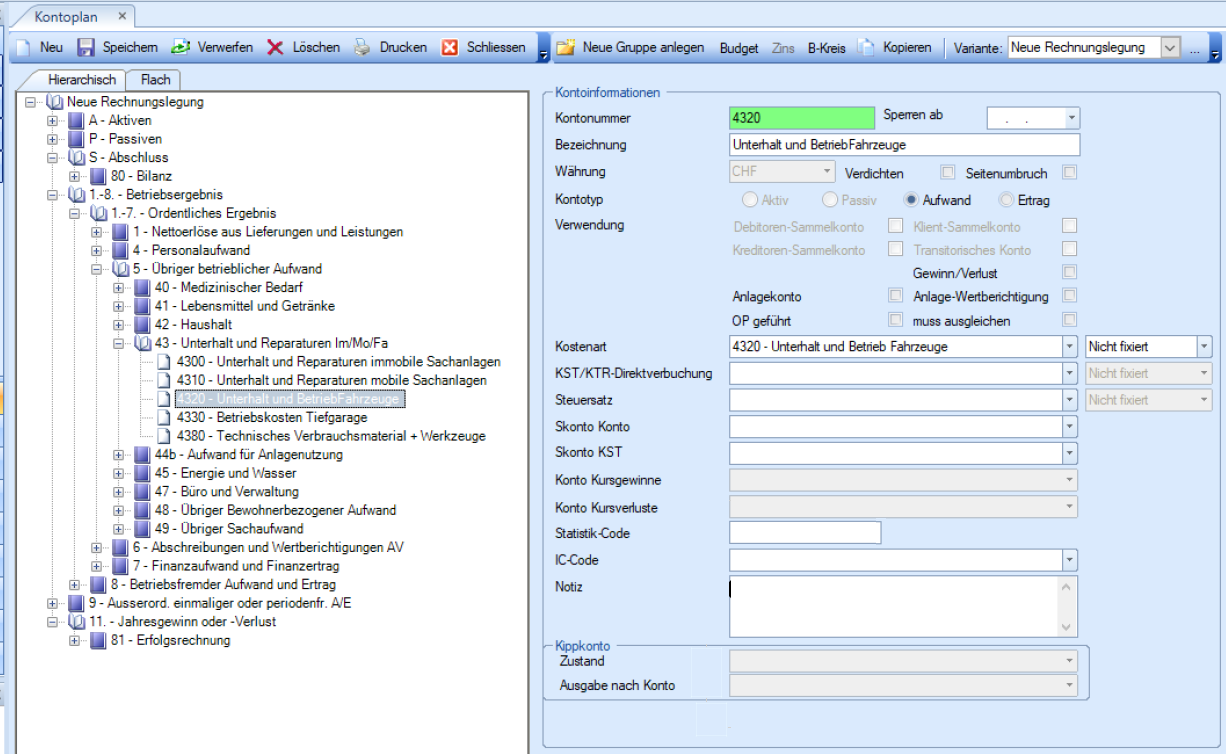1226x754 pixels.
Task: Click the Schliessen red close icon
Action: [450, 47]
